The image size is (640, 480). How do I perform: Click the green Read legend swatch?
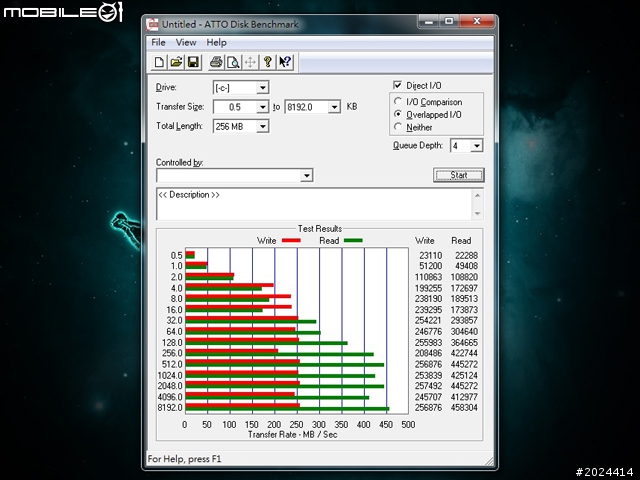(x=353, y=241)
